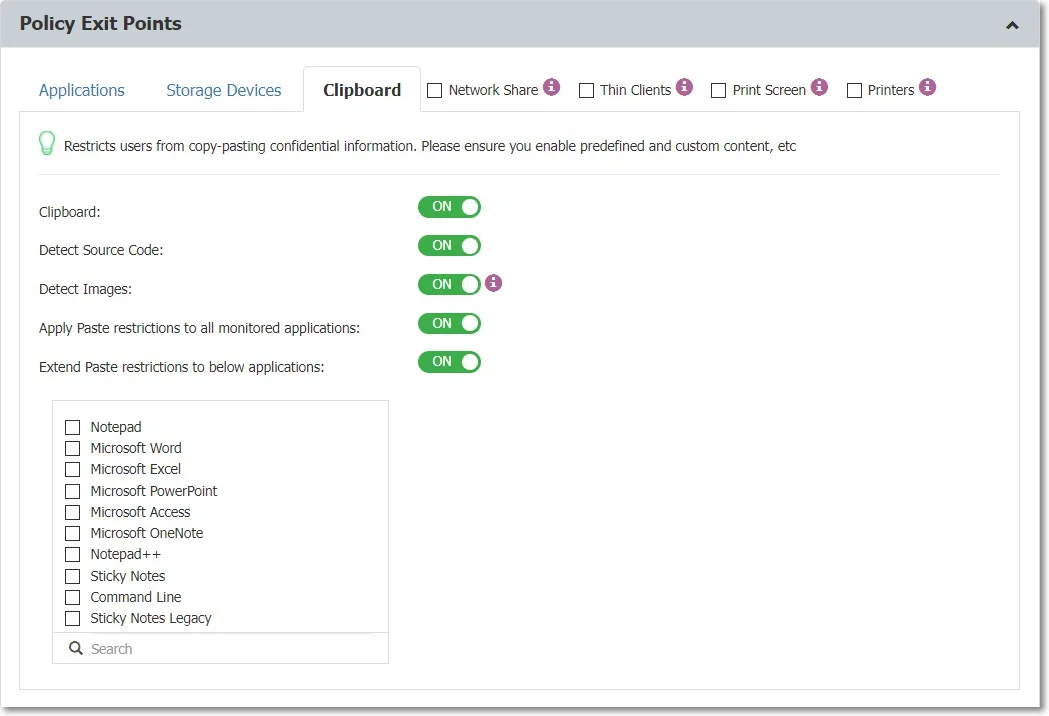The height and width of the screenshot is (716, 1049).
Task: Check the Microsoft Excel checkbox
Action: pyautogui.click(x=72, y=470)
